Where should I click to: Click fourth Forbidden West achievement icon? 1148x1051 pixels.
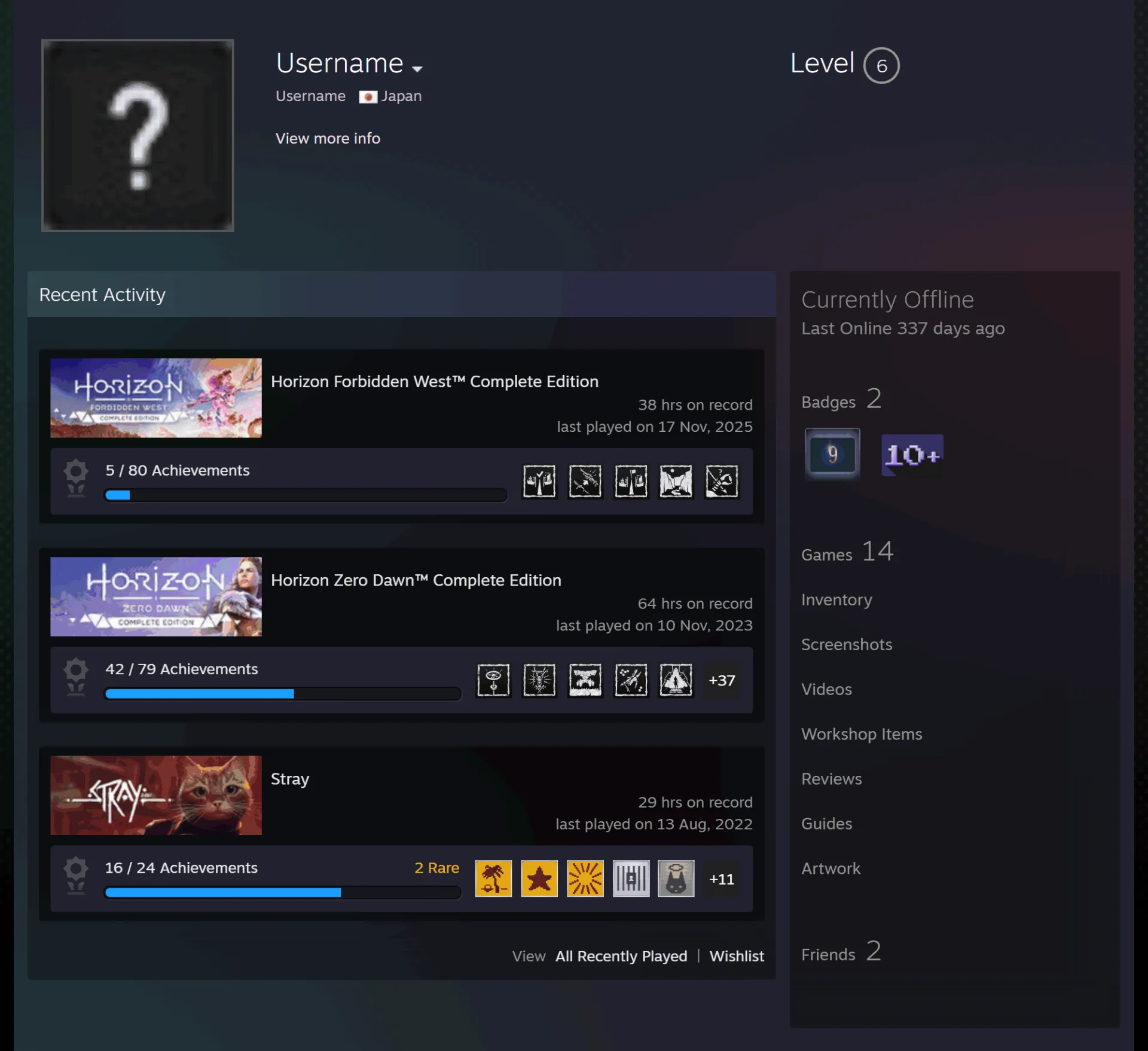click(x=676, y=481)
